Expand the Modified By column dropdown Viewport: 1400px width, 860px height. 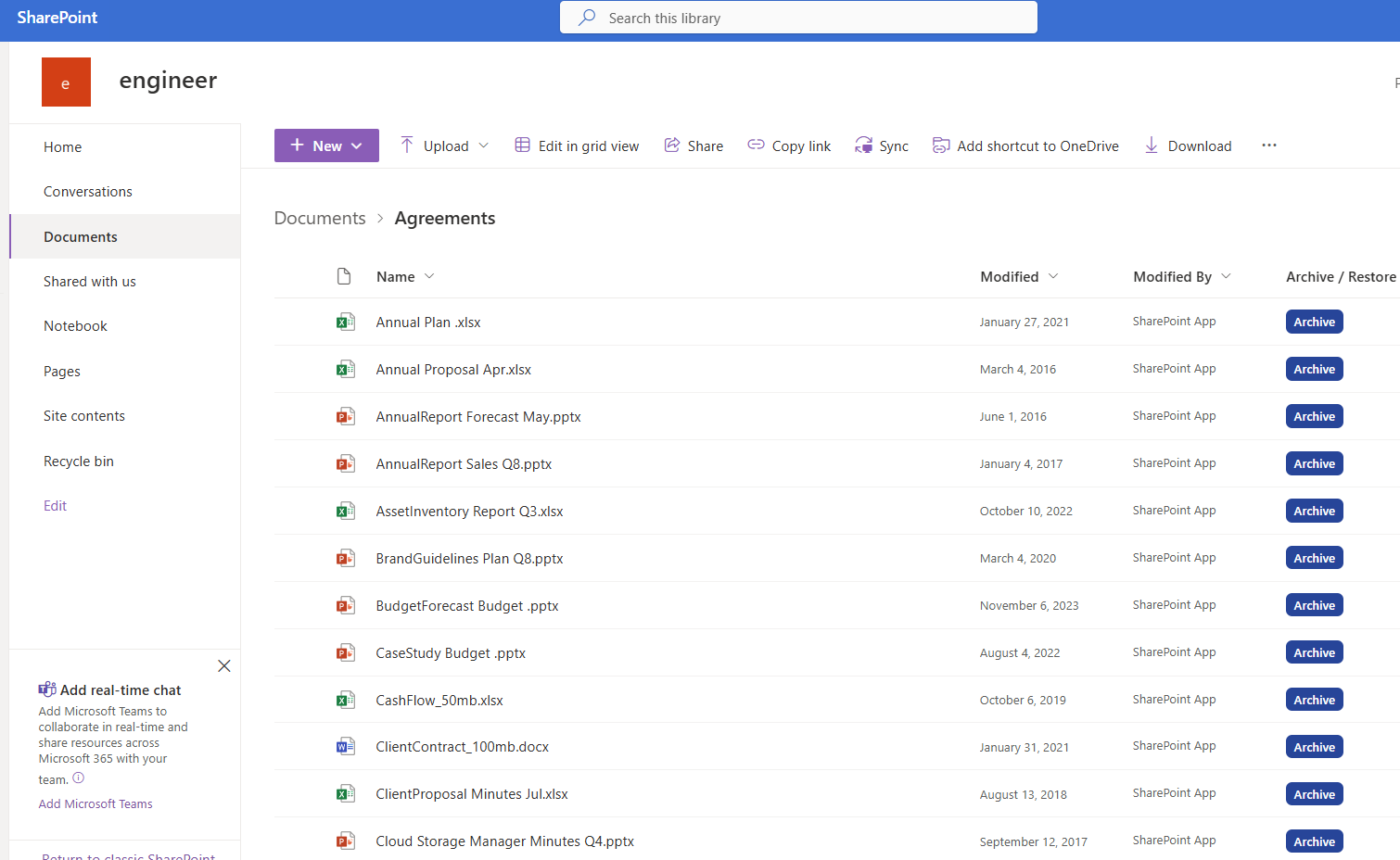[1226, 277]
